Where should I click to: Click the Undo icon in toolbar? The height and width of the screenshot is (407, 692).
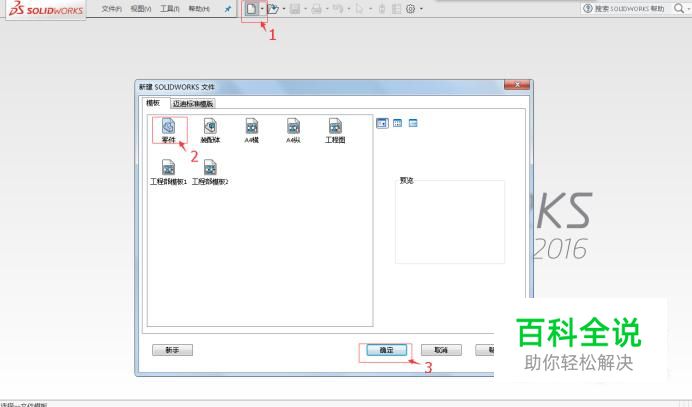click(x=338, y=9)
